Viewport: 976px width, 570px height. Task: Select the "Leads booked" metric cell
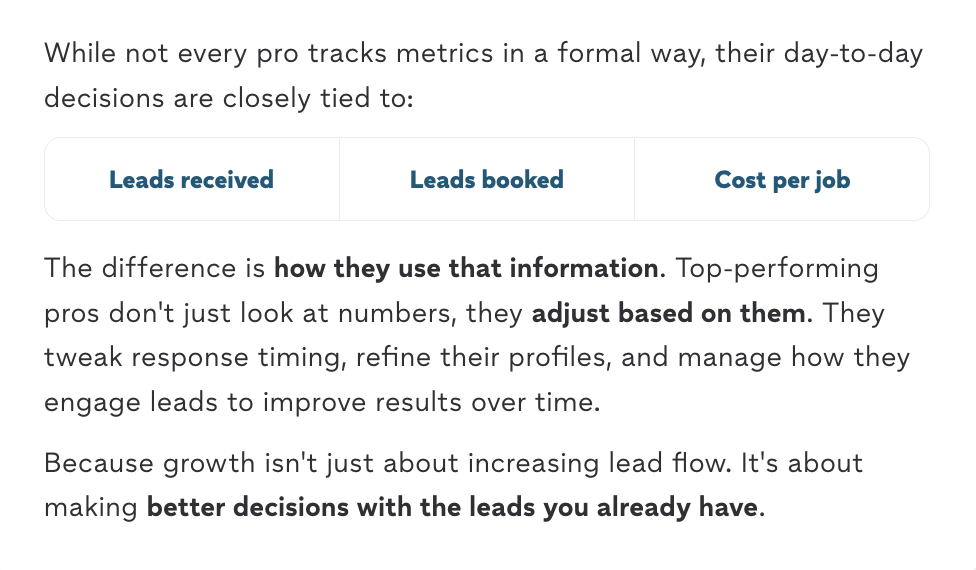click(487, 179)
